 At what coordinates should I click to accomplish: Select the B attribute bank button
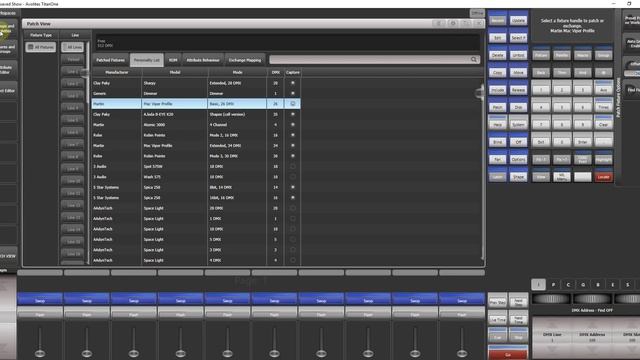pos(598,284)
